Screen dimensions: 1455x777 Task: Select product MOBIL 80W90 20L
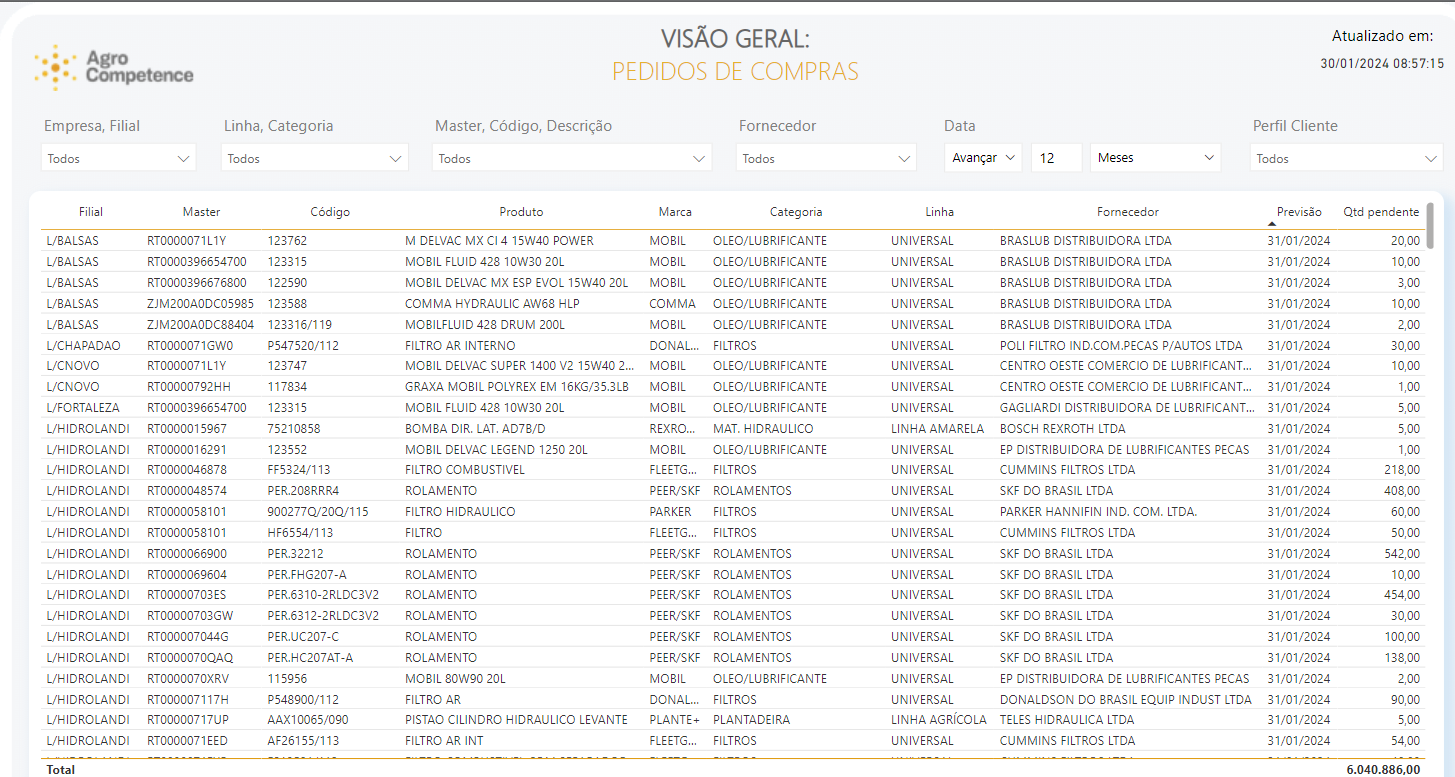coord(455,679)
